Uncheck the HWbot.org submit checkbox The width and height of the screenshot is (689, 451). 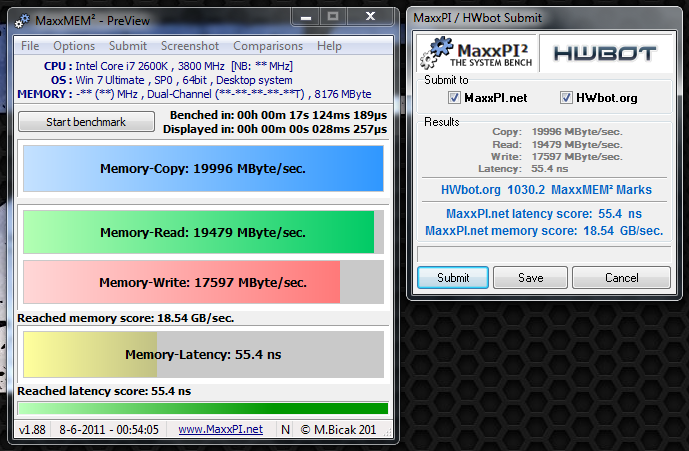(566, 97)
